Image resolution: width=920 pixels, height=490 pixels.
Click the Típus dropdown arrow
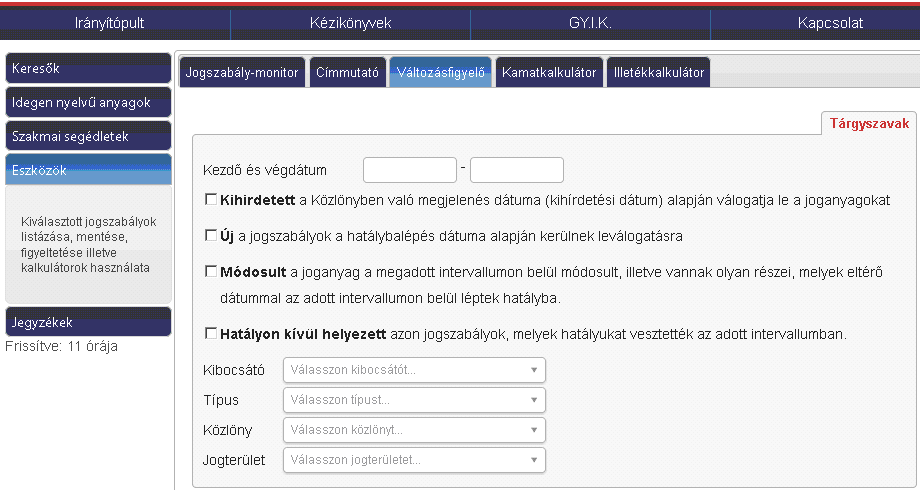[534, 400]
